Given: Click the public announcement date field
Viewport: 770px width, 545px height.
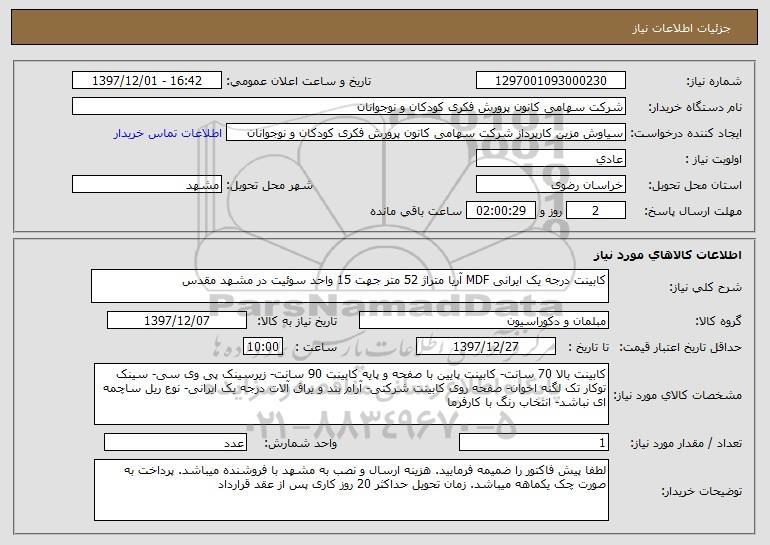Looking at the screenshot, I should click(x=147, y=81).
